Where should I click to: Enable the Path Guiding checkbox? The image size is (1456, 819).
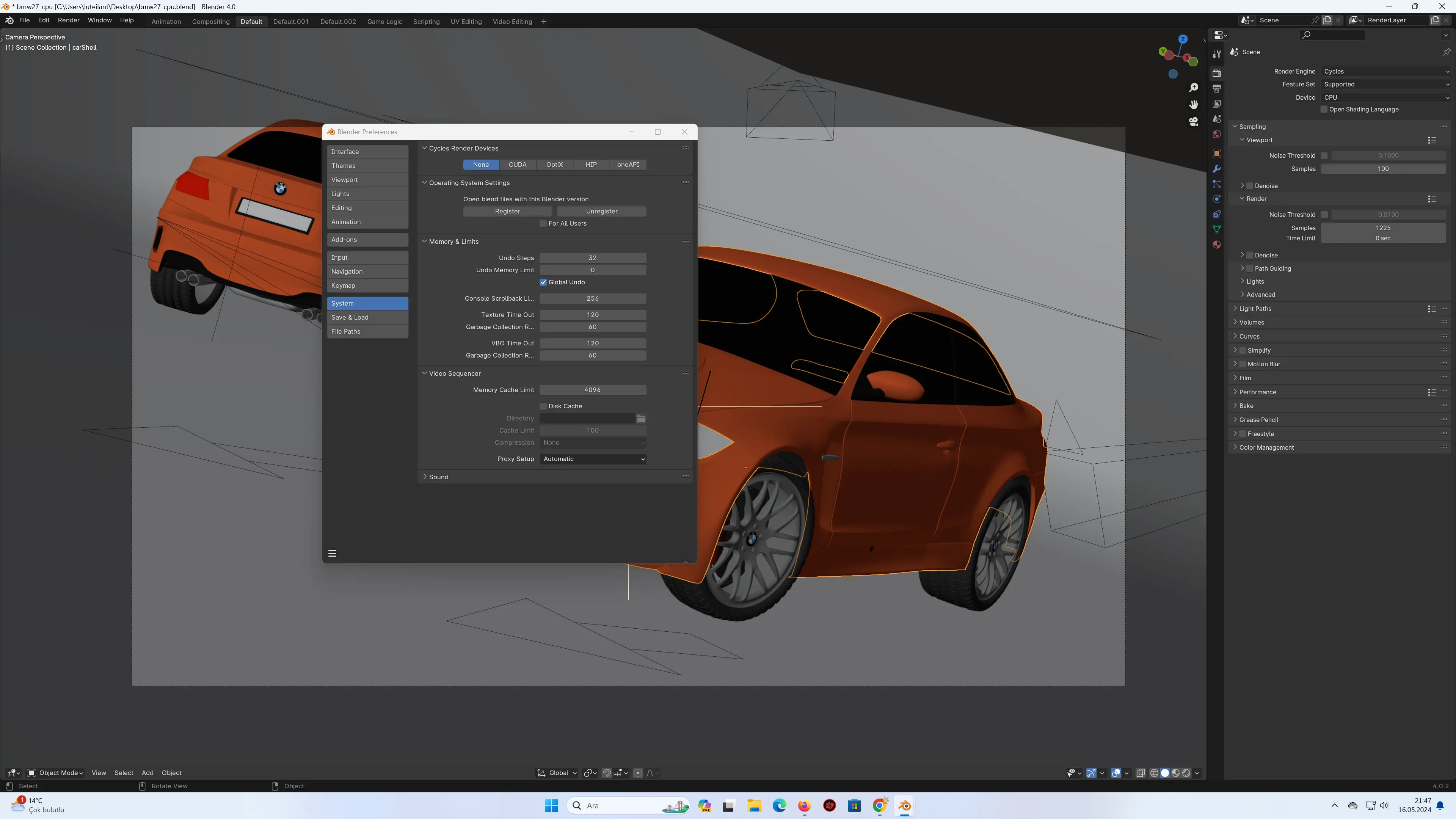coord(1250,268)
